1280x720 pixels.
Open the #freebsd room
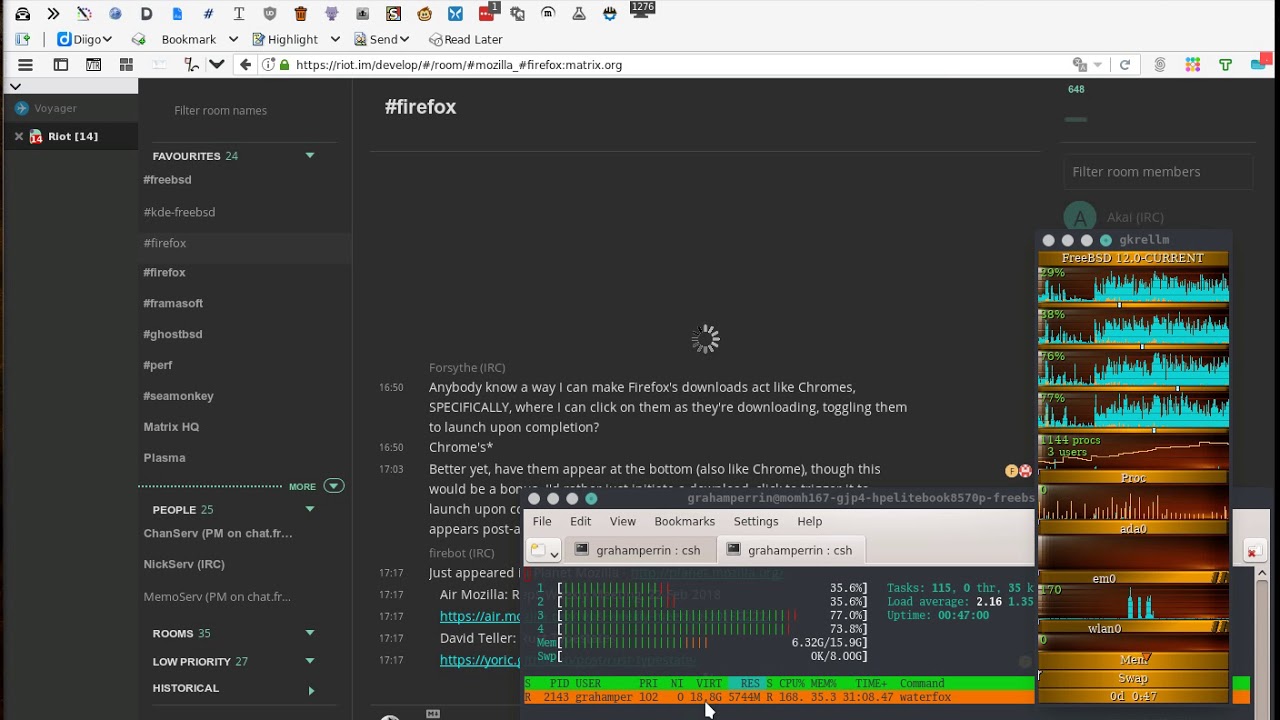pos(167,180)
